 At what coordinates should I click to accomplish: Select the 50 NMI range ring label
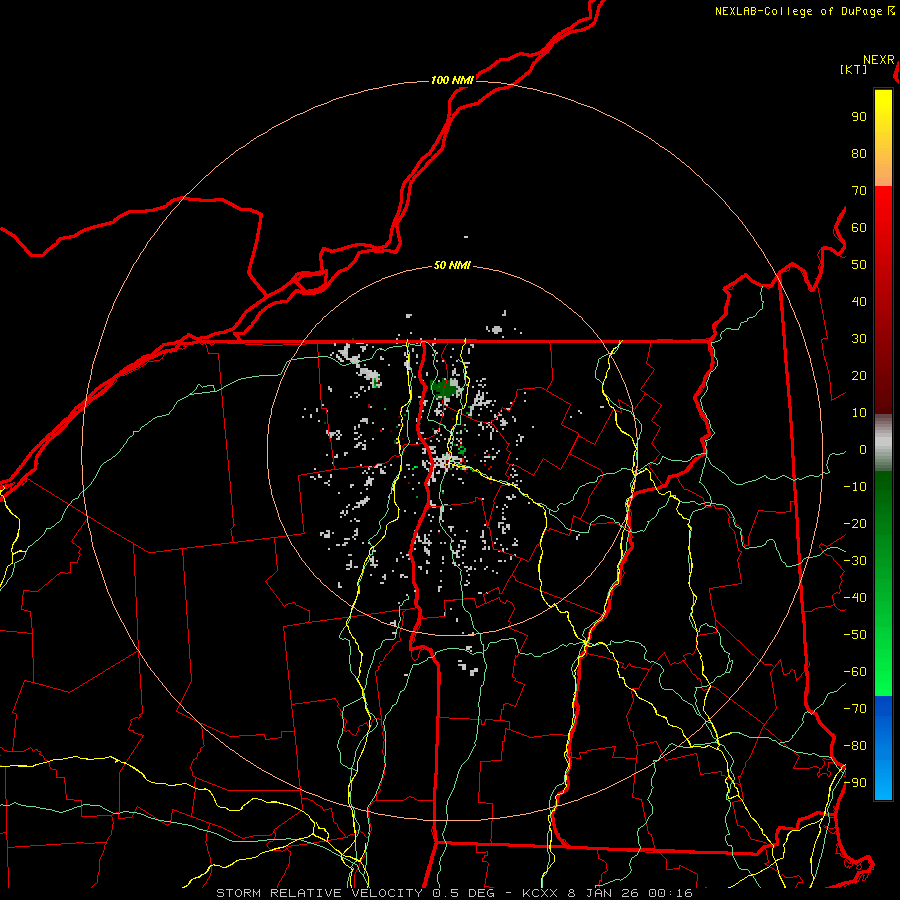(x=452, y=265)
